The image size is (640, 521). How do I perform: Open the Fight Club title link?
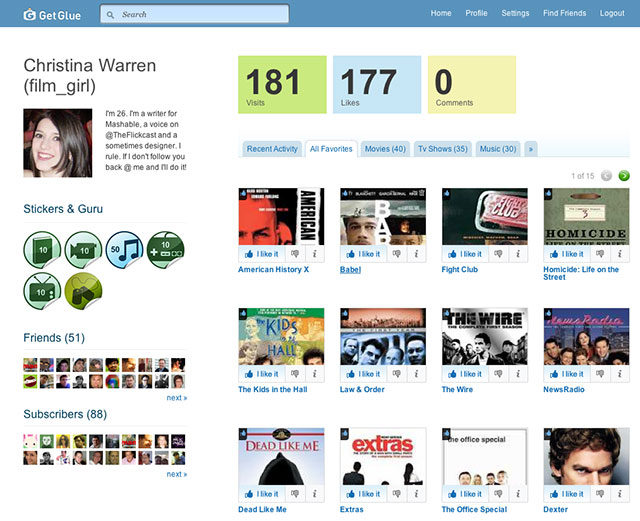tap(460, 269)
